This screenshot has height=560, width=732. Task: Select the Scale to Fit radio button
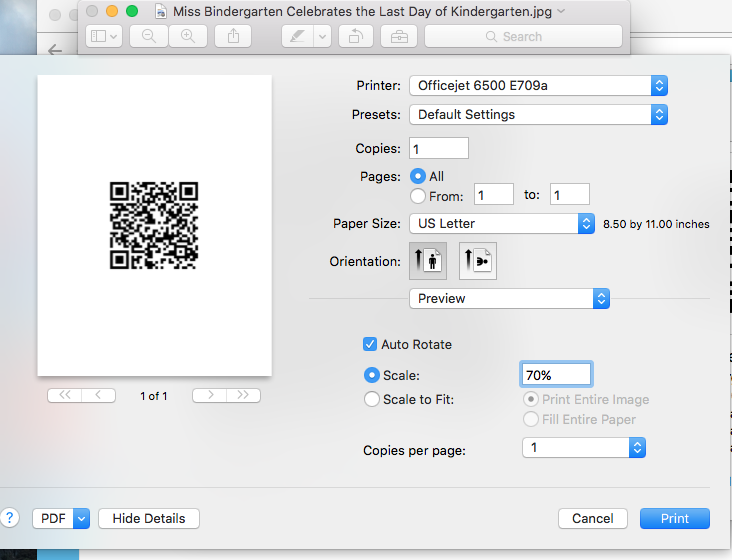[x=372, y=399]
